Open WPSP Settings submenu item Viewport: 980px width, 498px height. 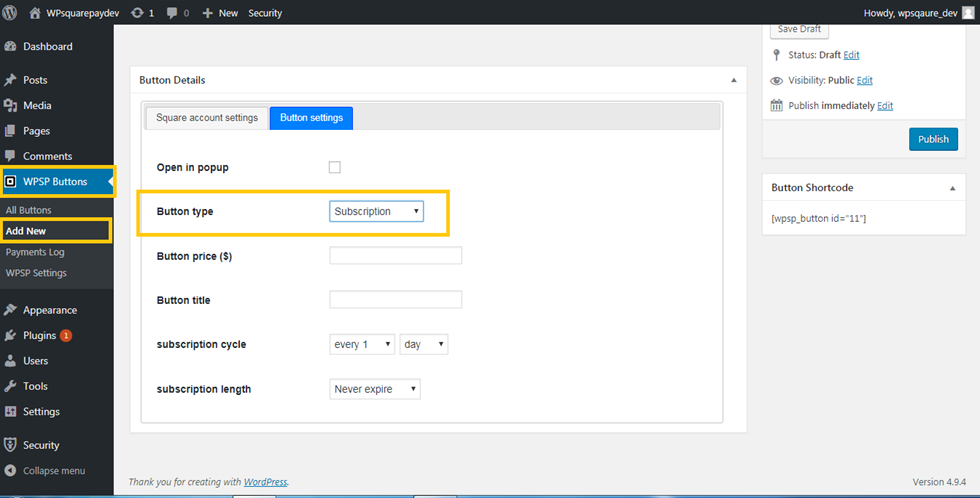pyautogui.click(x=36, y=272)
